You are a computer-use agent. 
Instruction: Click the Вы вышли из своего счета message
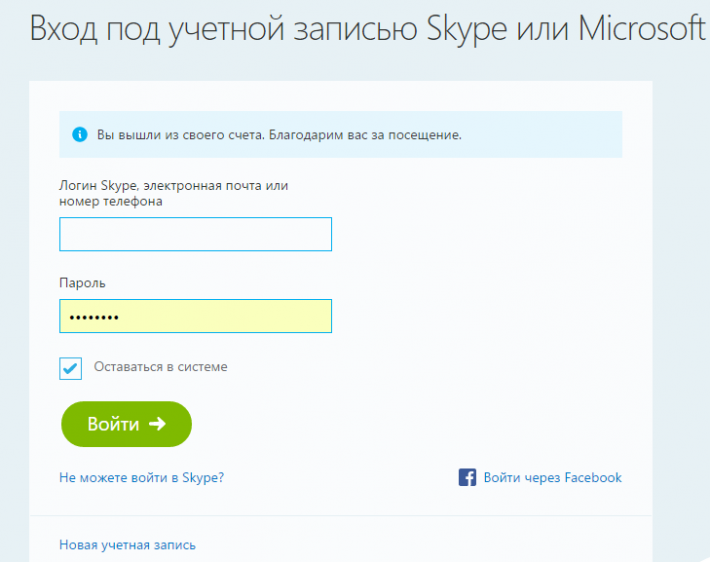point(181,135)
